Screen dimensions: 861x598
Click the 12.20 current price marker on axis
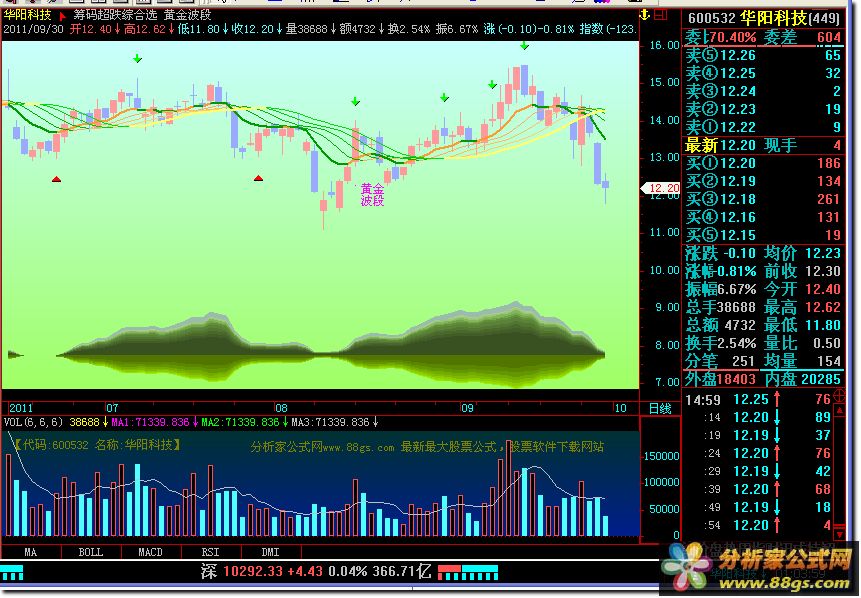(661, 188)
